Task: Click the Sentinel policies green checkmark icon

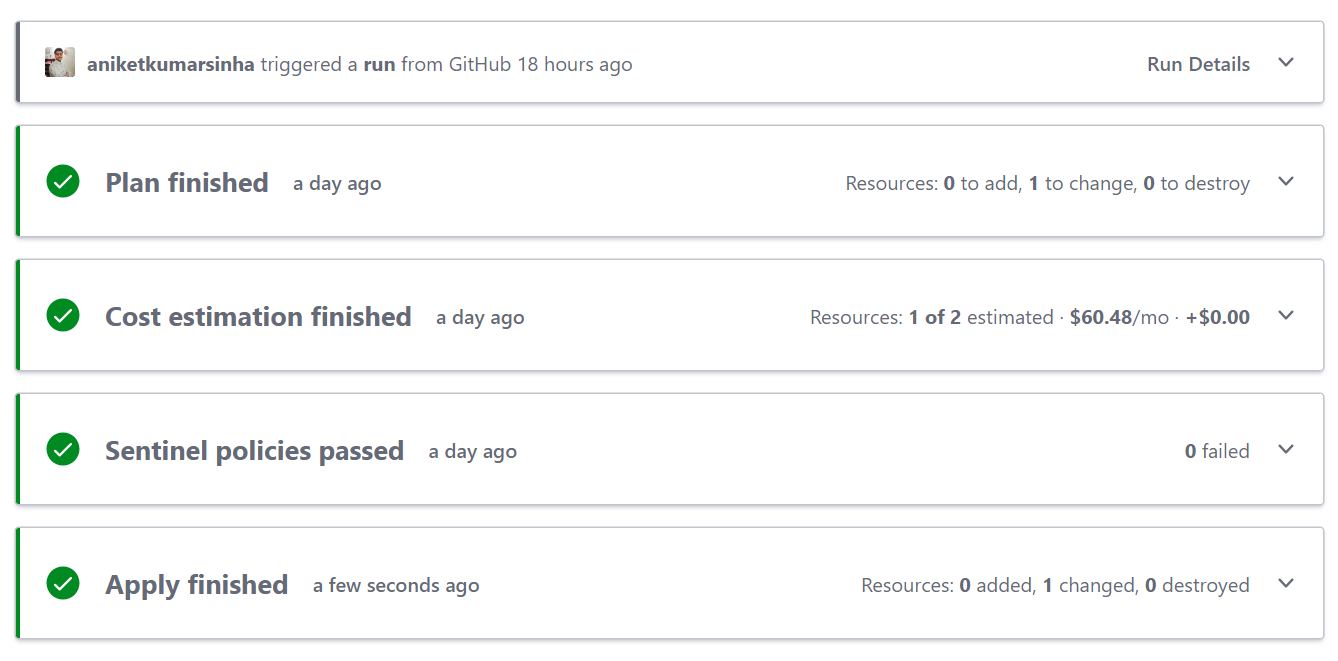Action: pos(63,450)
